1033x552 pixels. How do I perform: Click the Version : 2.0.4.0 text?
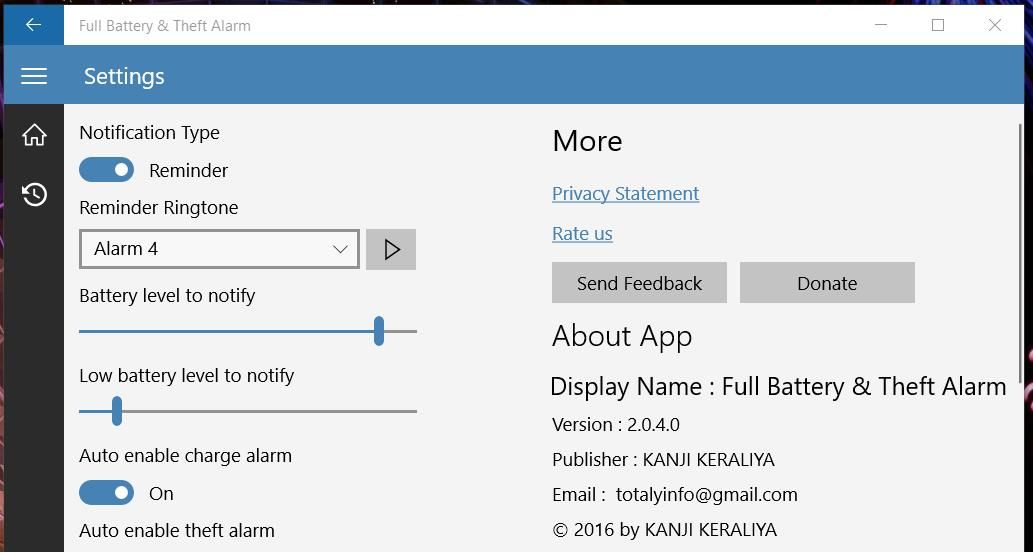coord(616,425)
